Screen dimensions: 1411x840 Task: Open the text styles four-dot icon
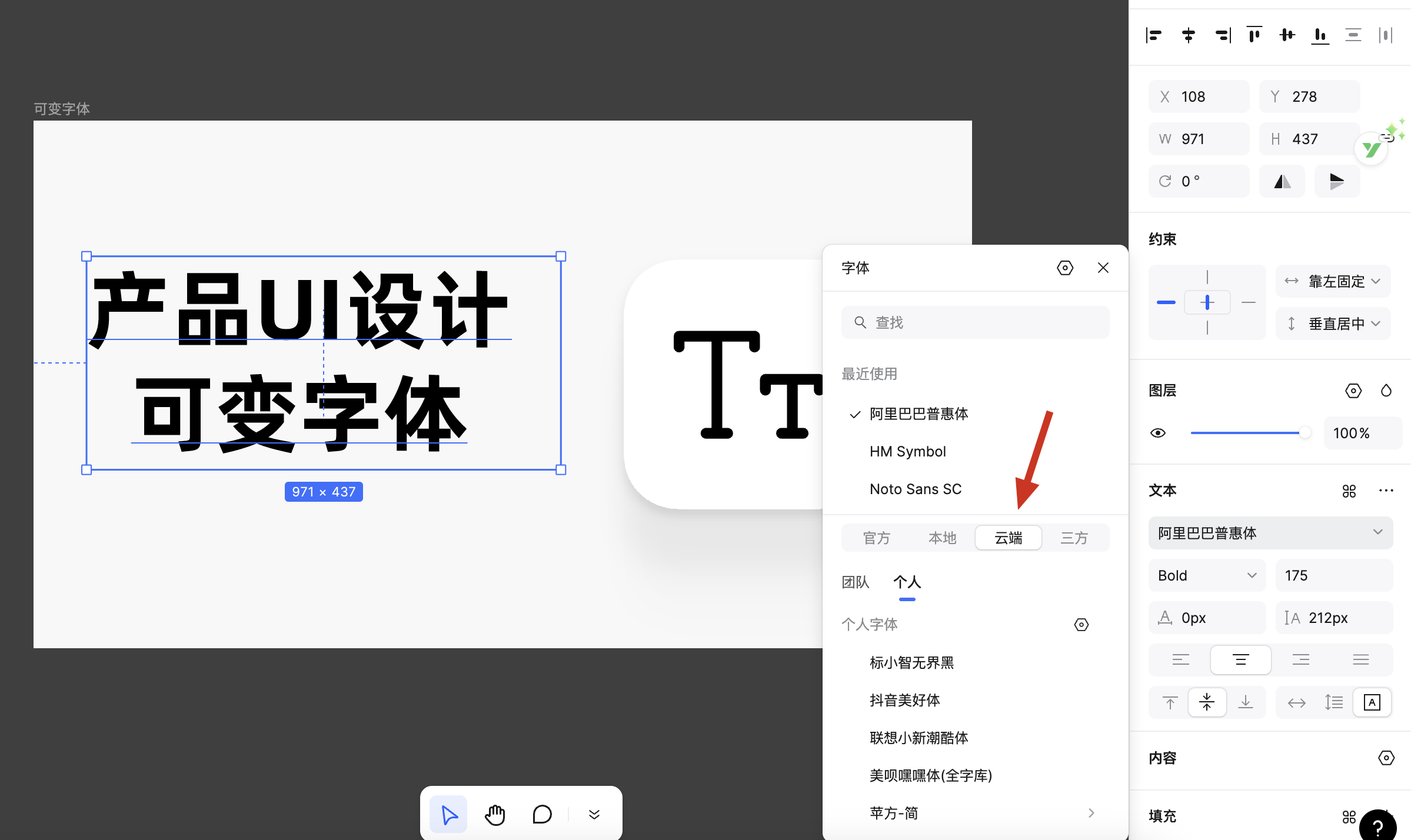point(1349,491)
